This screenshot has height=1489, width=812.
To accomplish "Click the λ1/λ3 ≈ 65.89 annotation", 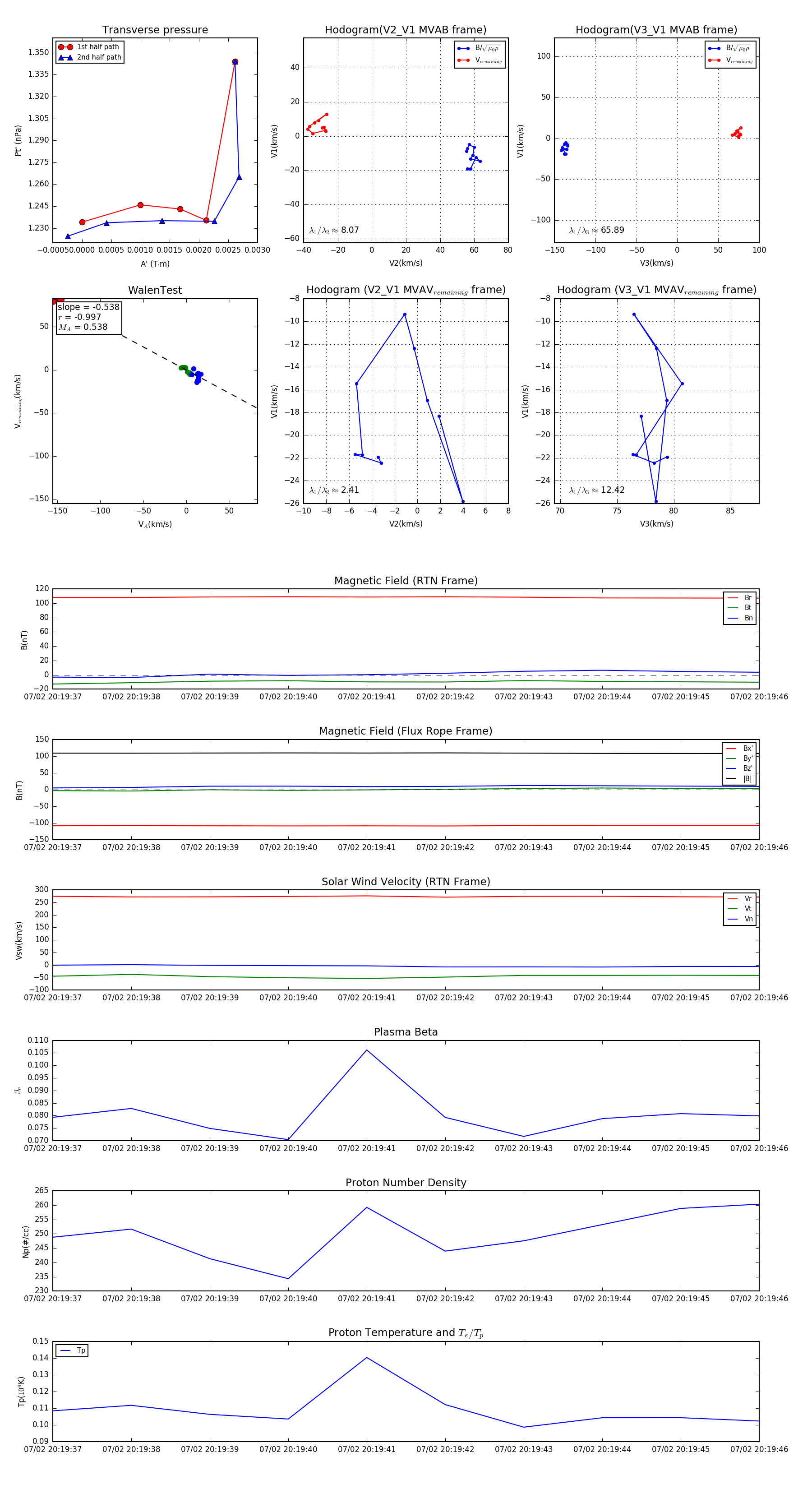I will click(x=596, y=230).
